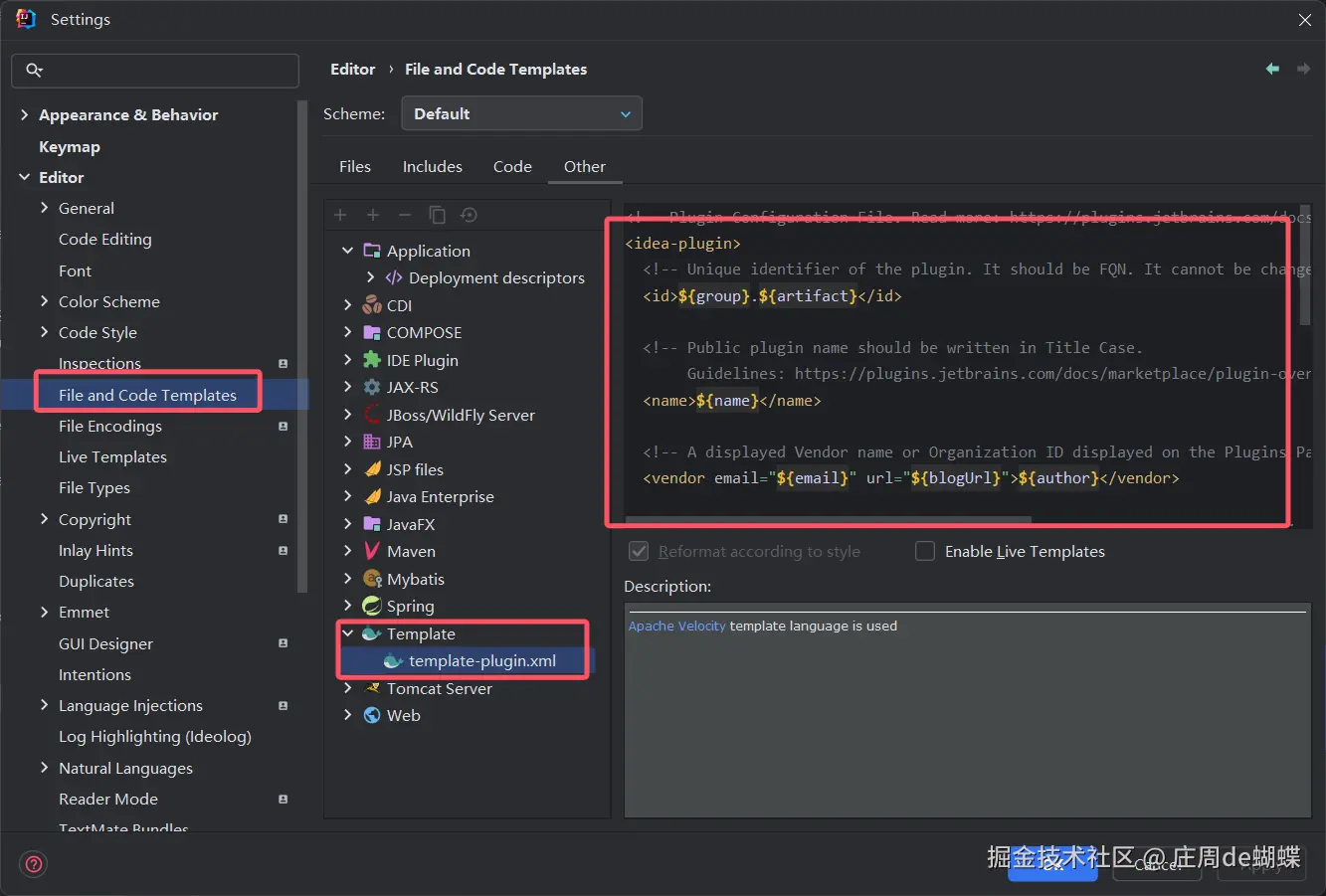
Task: Open Reader Mode settings
Action: 108,799
